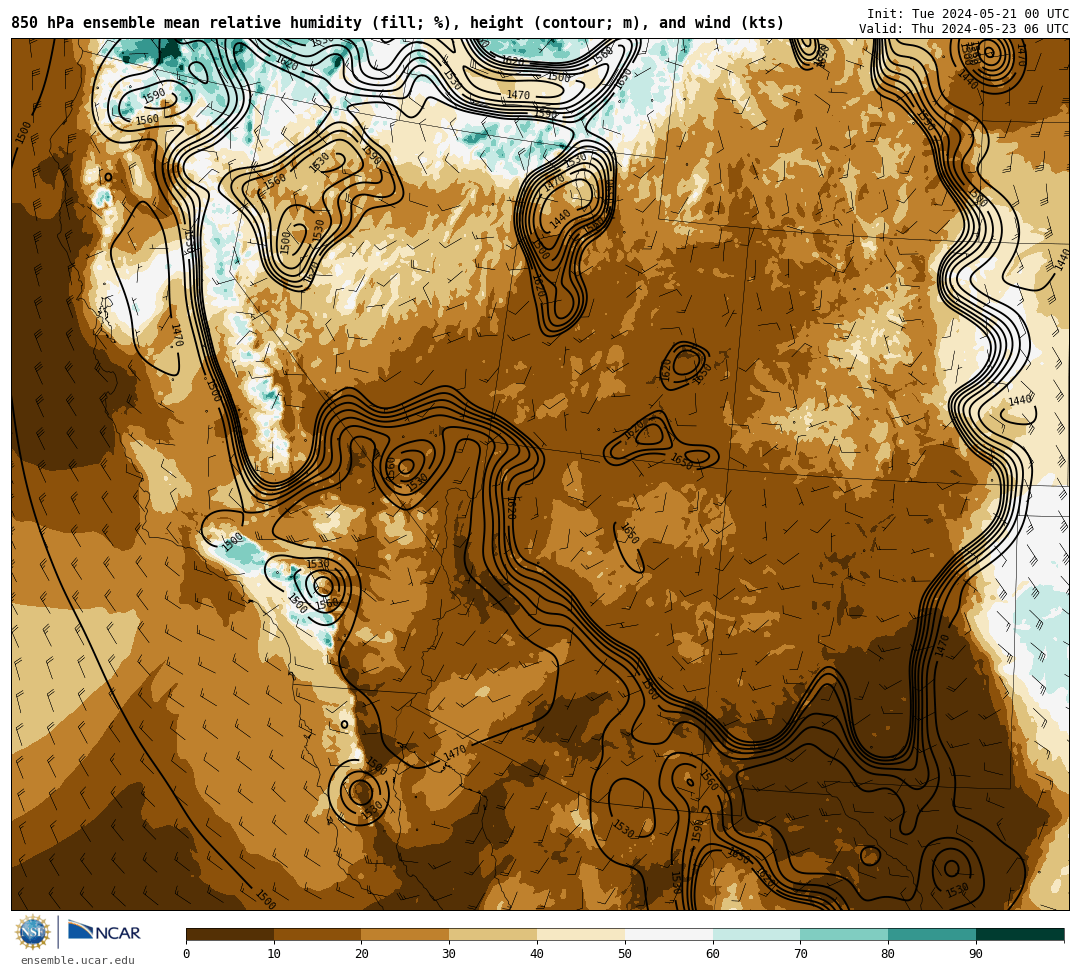The height and width of the screenshot is (973, 1080).
Task: Click the 20-30 colorbar segment
Action: coord(405,934)
